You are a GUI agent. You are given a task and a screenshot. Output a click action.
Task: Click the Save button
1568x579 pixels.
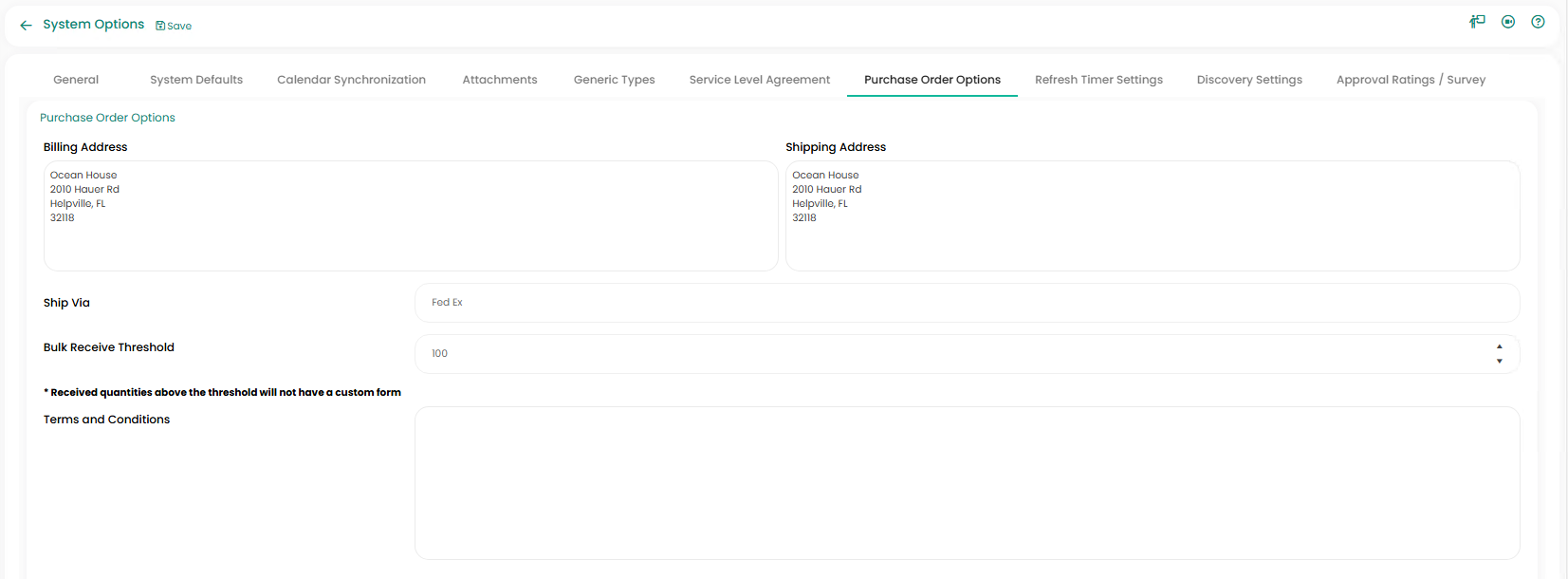(x=174, y=26)
